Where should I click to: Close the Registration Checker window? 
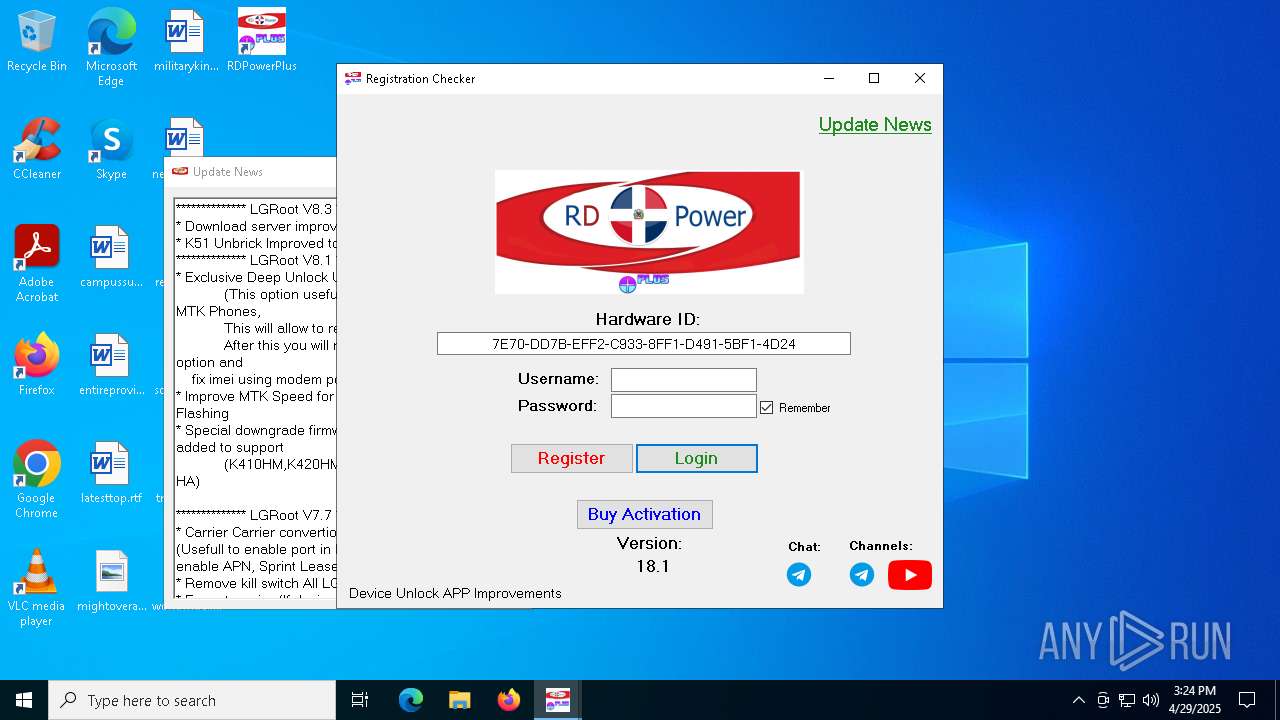pos(920,78)
